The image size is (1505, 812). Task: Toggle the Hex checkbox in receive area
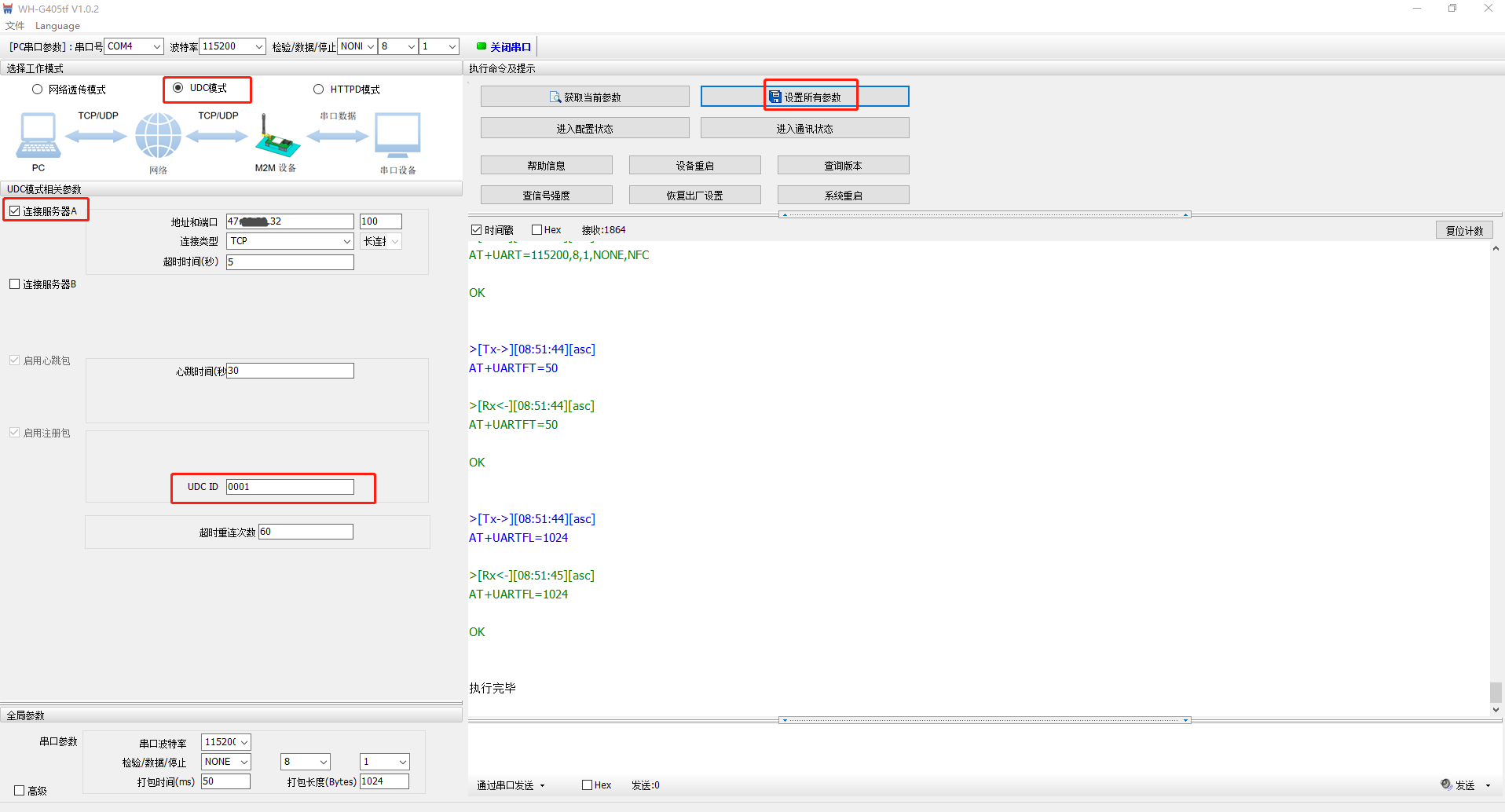tap(537, 230)
